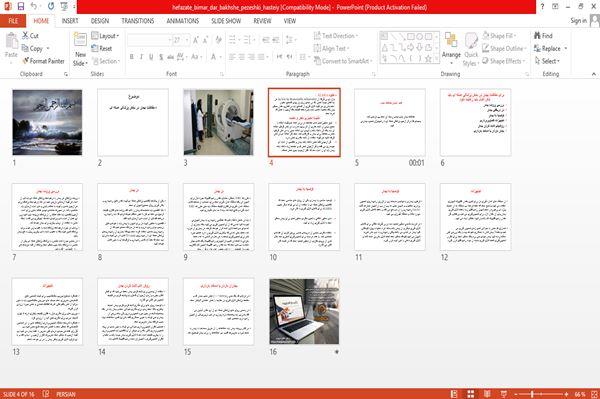Click the Copy icon in the Clipboard group
The width and height of the screenshot is (600, 399).
(x=25, y=48)
